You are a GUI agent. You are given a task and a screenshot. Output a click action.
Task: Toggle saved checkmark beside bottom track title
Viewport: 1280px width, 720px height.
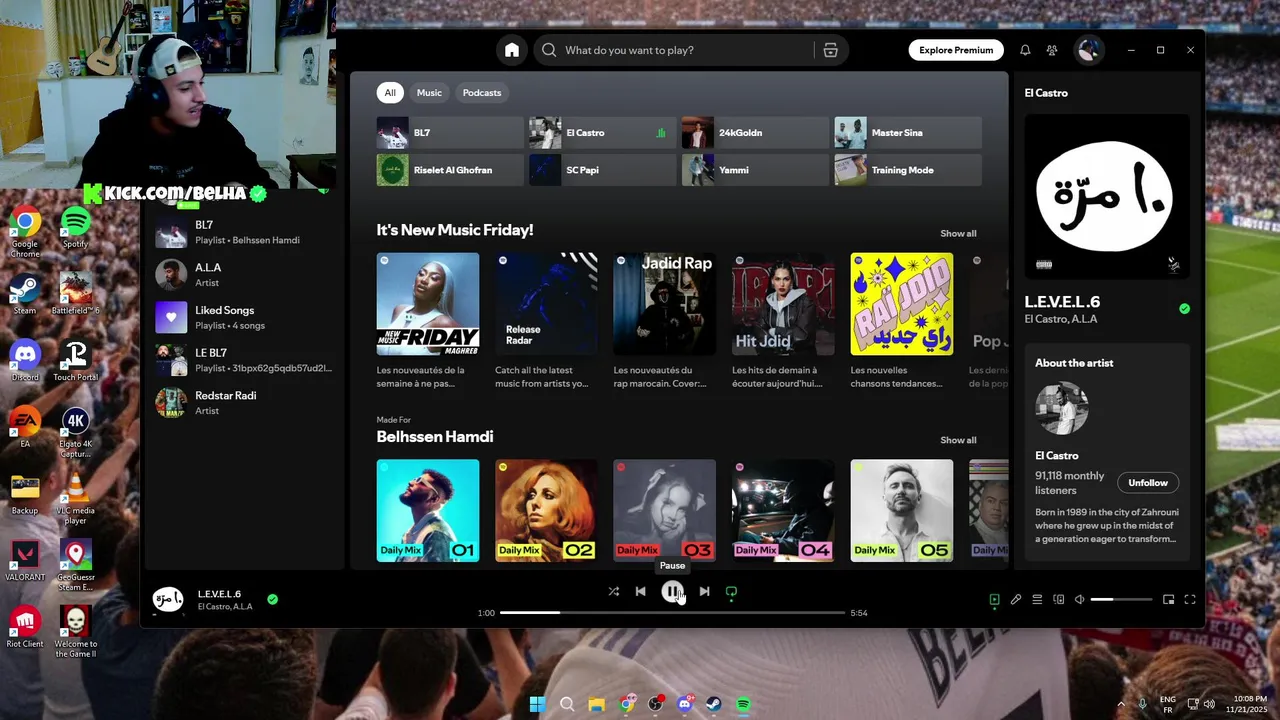(x=272, y=599)
